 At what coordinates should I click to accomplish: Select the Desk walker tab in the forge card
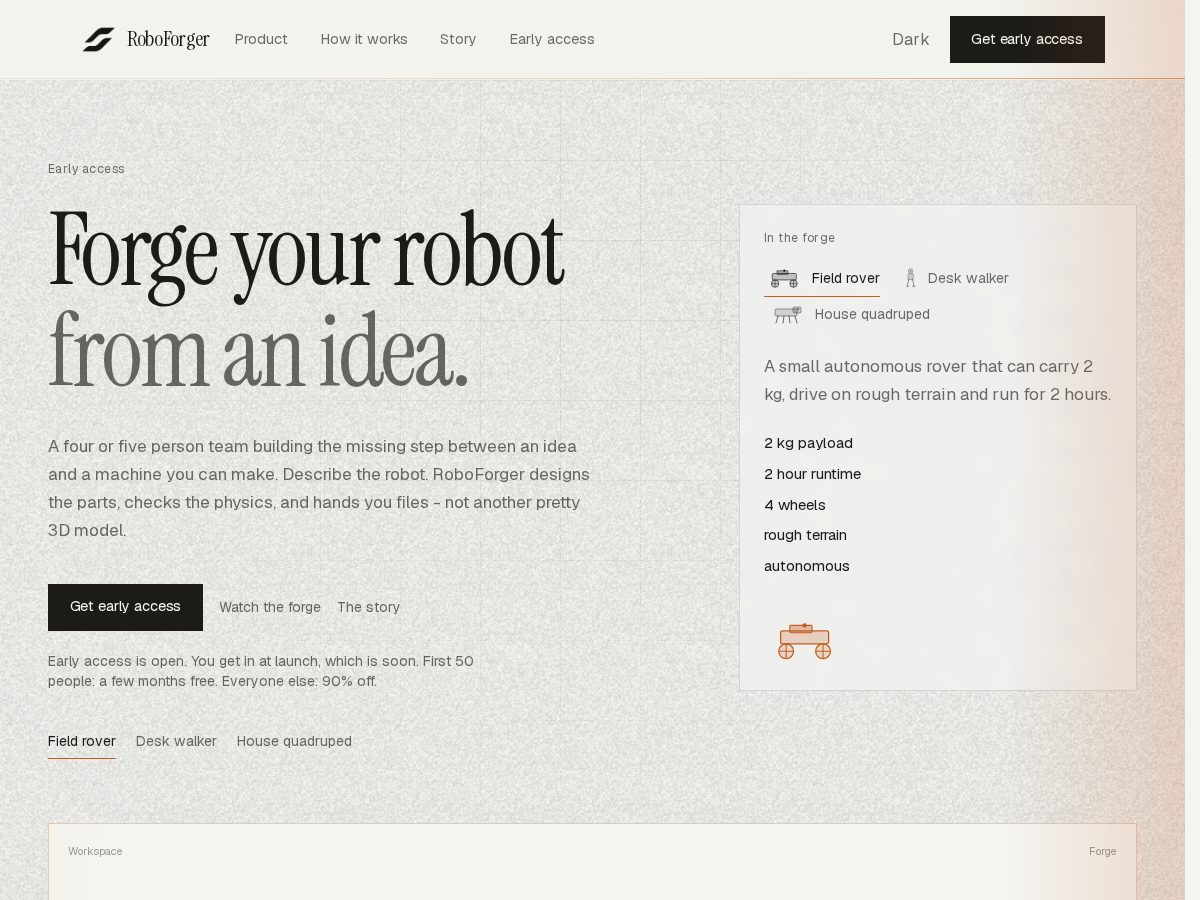(x=956, y=279)
